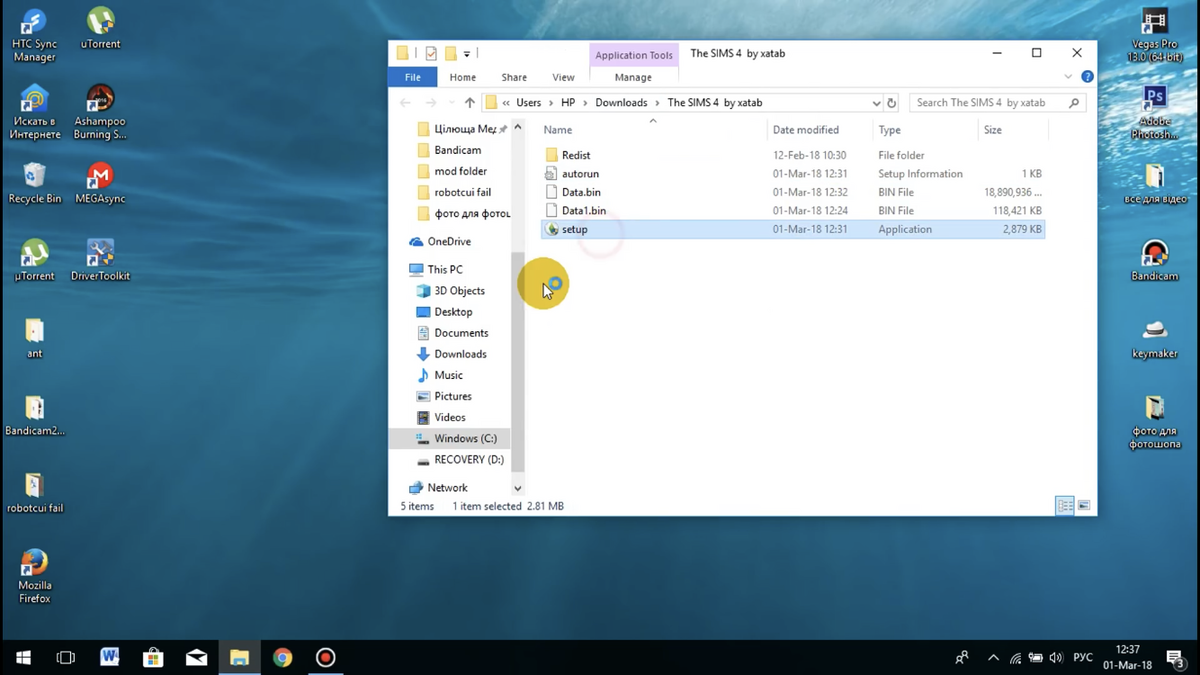Screen dimensions: 1200x675
Task: Open keymaker desktop icon
Action: click(x=1155, y=338)
